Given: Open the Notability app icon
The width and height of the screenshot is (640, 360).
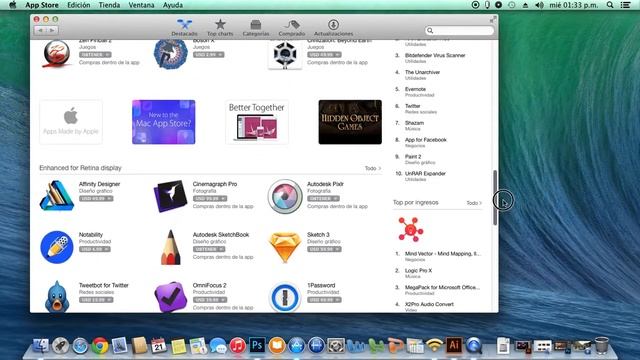Looking at the screenshot, I should (x=57, y=247).
